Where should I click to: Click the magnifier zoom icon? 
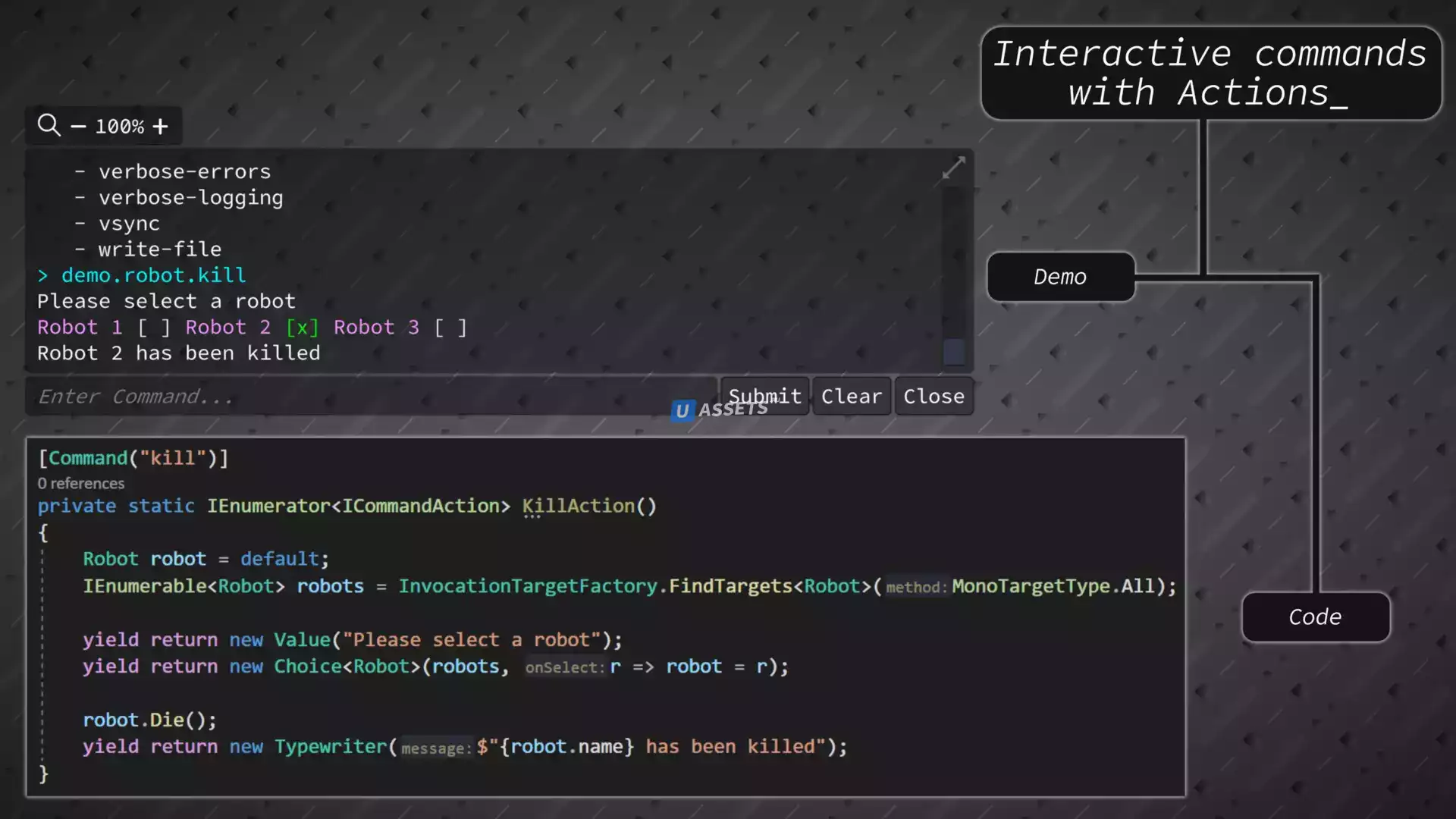[x=49, y=125]
